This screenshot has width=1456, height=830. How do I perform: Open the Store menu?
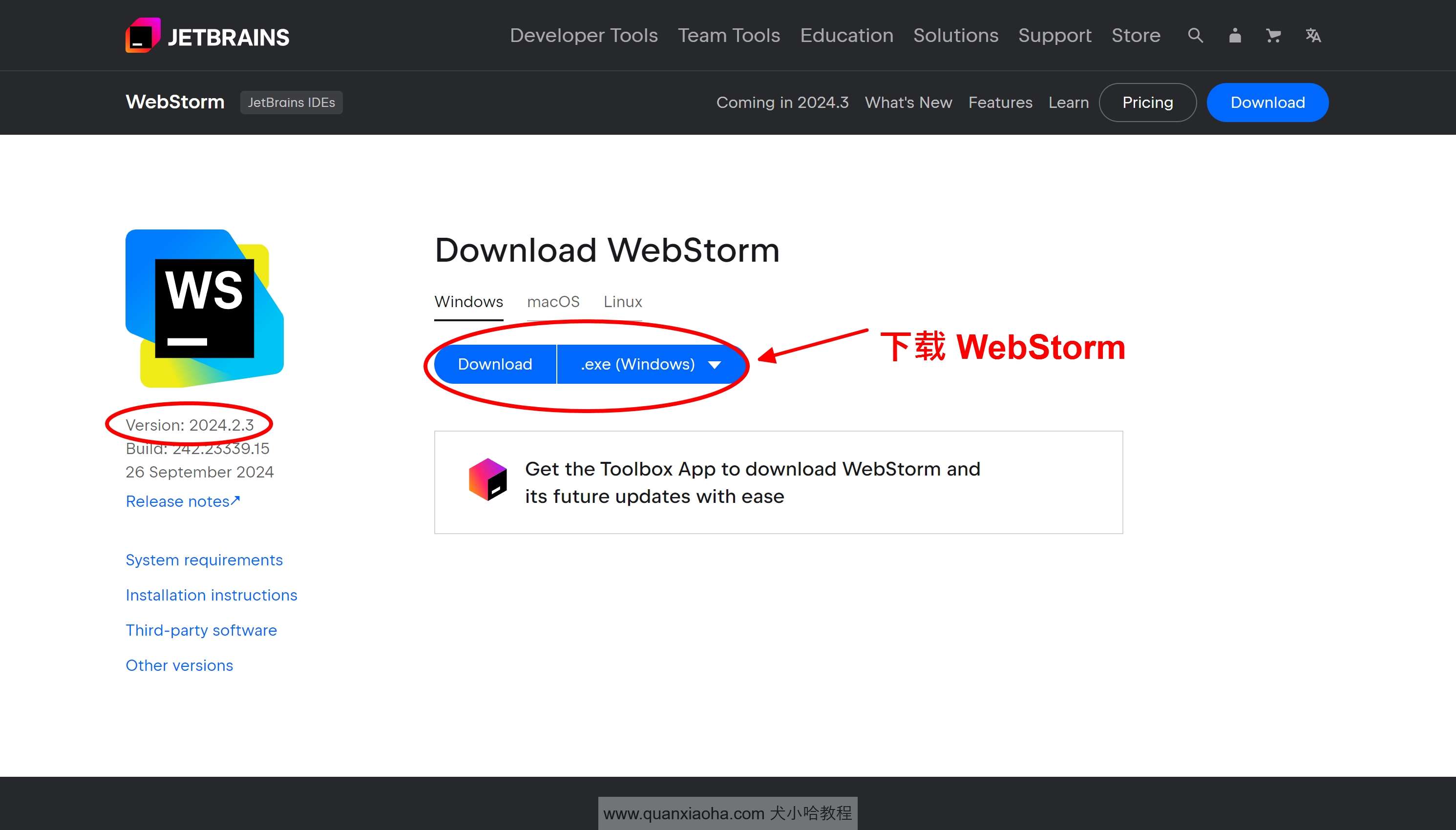(x=1136, y=35)
